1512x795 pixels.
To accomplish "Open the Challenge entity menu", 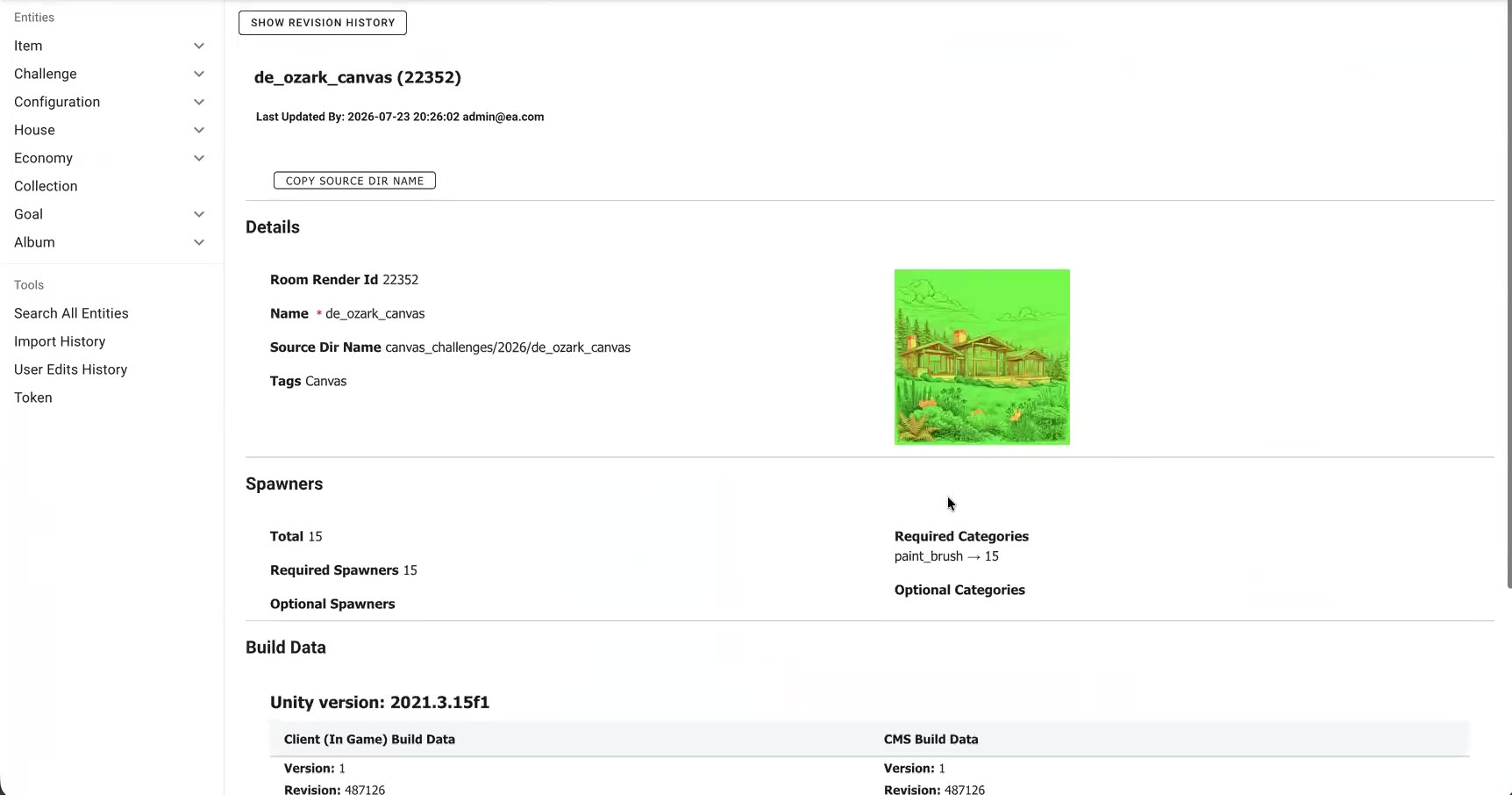I will [46, 74].
